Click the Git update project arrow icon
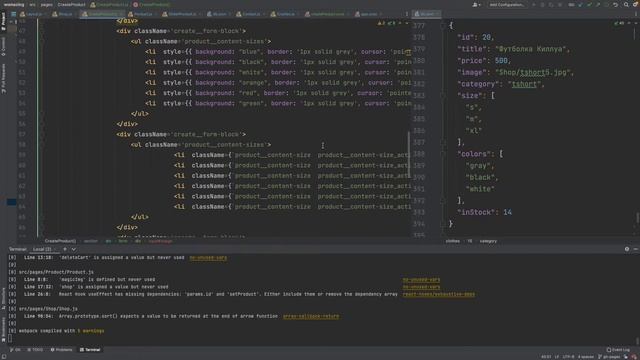 click(580, 5)
